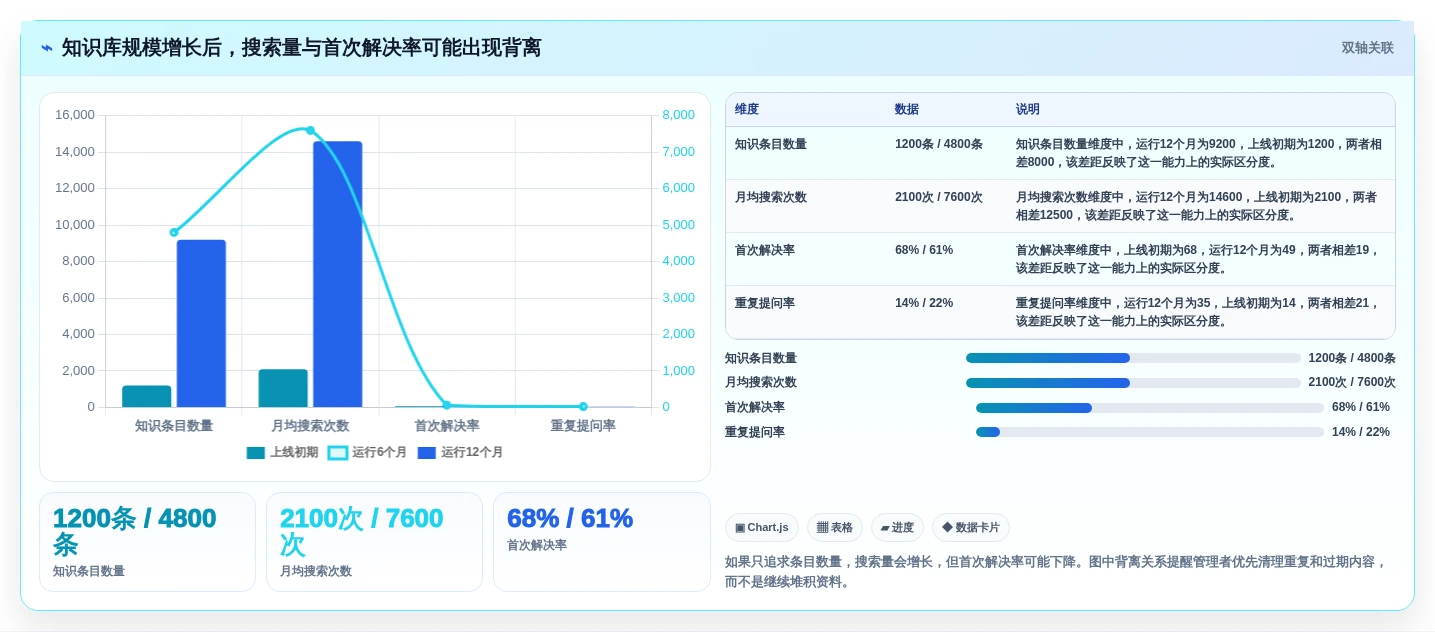Image resolution: width=1435 pixels, height=632 pixels.
Task: Click the 运行12个月 blue legend swatch
Action: [427, 453]
